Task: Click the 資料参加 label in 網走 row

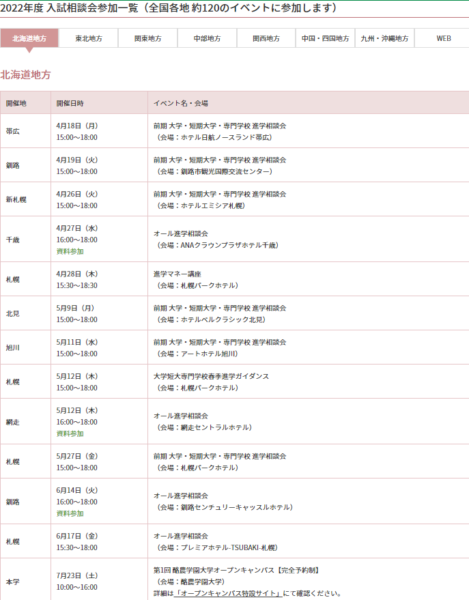Action: (x=70, y=434)
